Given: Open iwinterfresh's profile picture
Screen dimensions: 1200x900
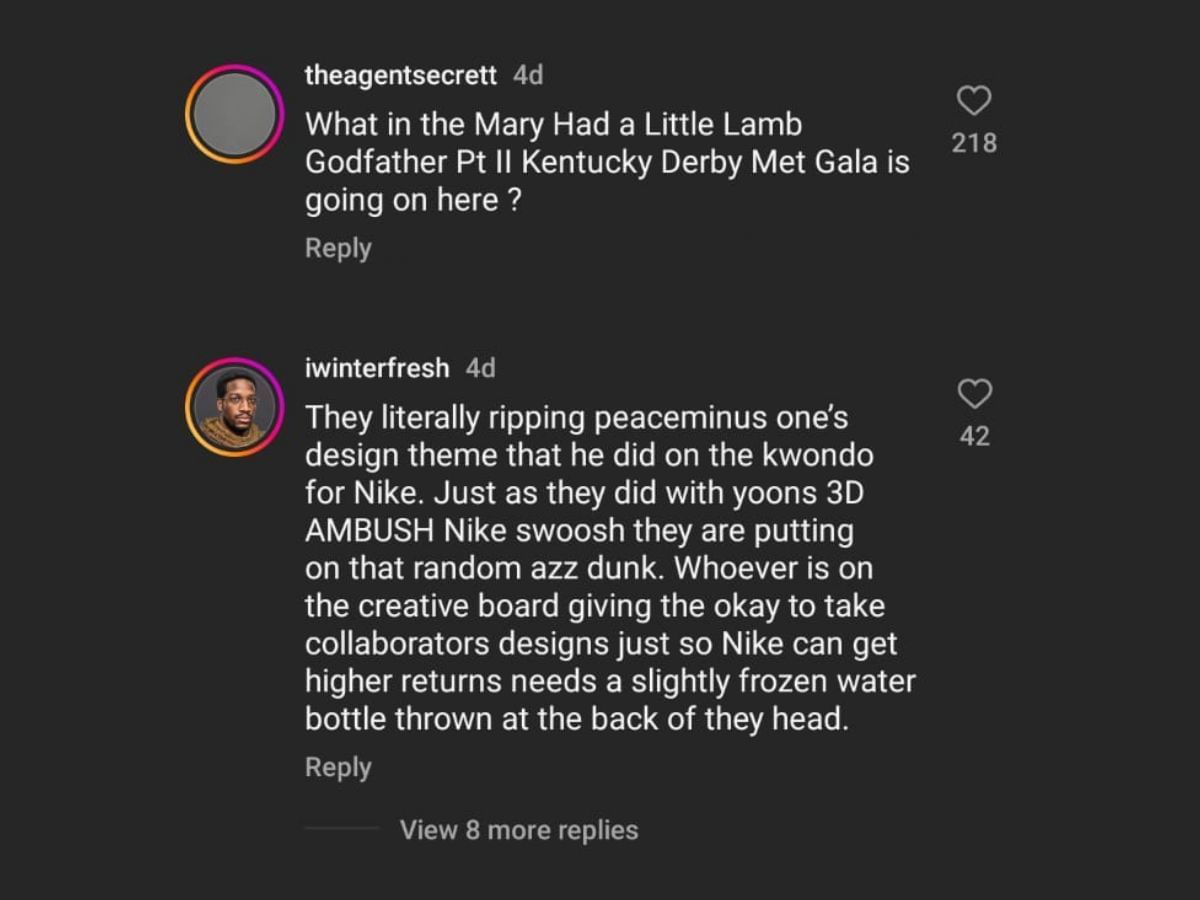Looking at the screenshot, I should 235,407.
